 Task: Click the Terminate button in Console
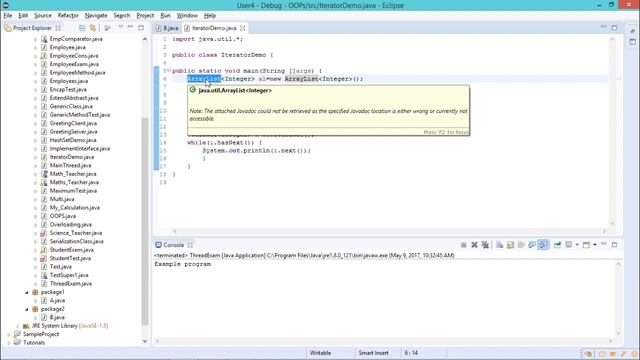[x=463, y=245]
